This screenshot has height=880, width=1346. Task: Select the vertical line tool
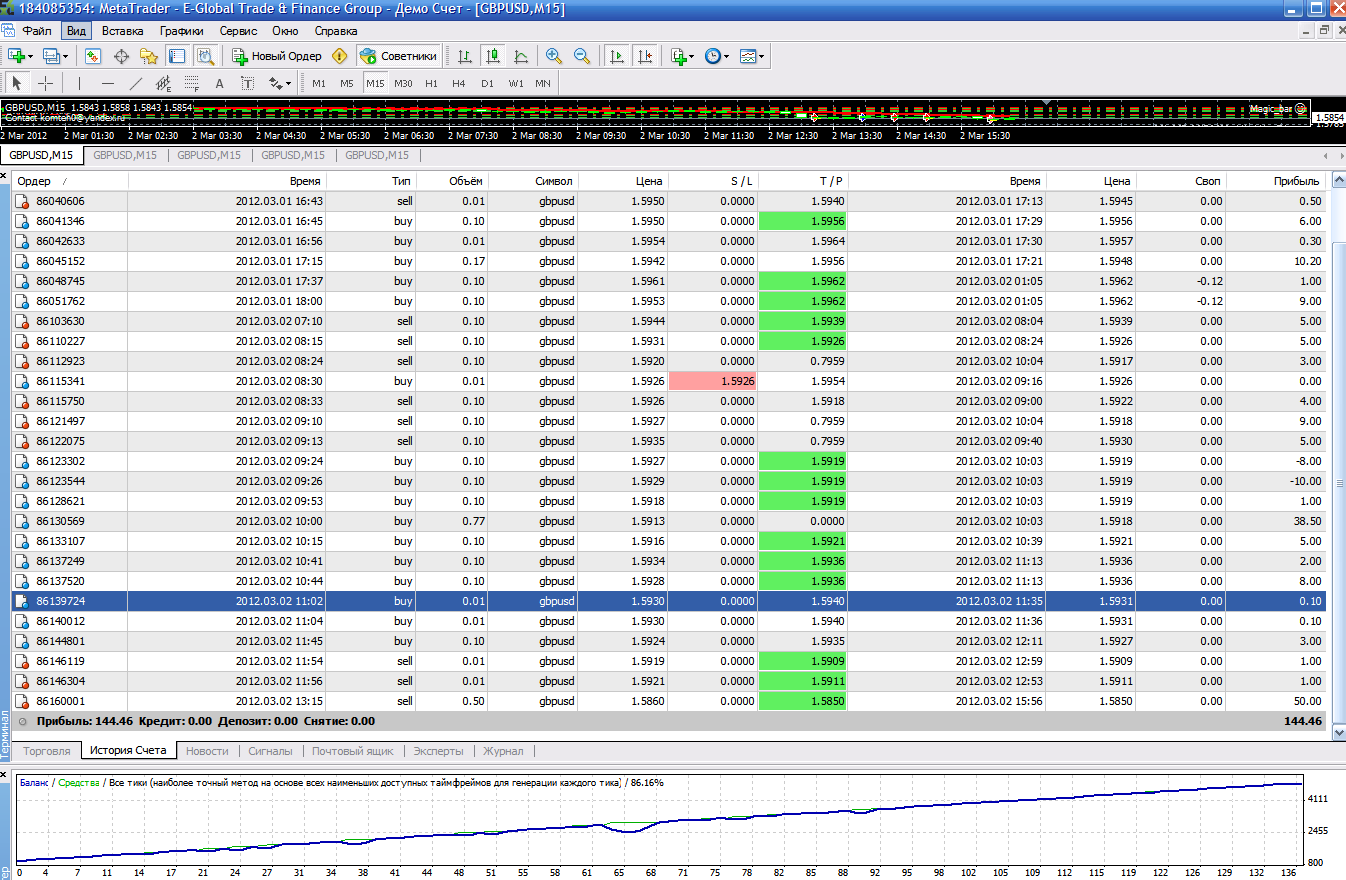[79, 83]
